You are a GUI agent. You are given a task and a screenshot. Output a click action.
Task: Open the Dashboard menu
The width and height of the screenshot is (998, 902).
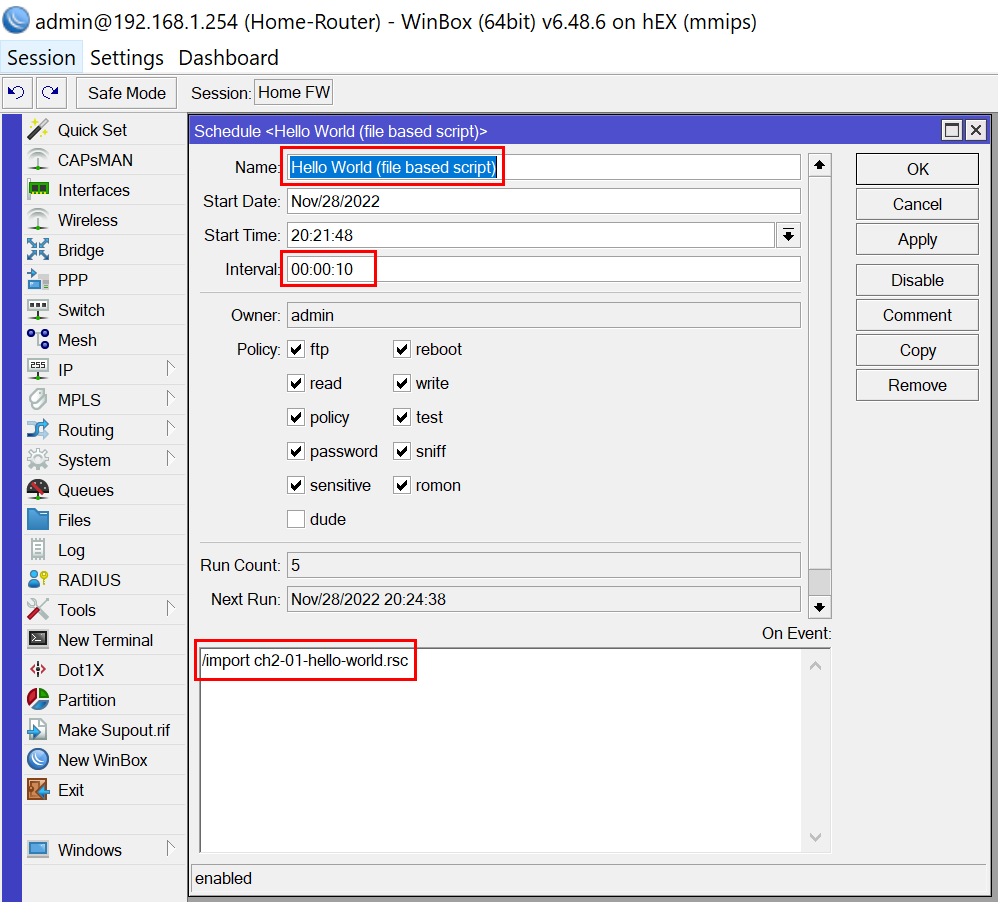point(228,58)
